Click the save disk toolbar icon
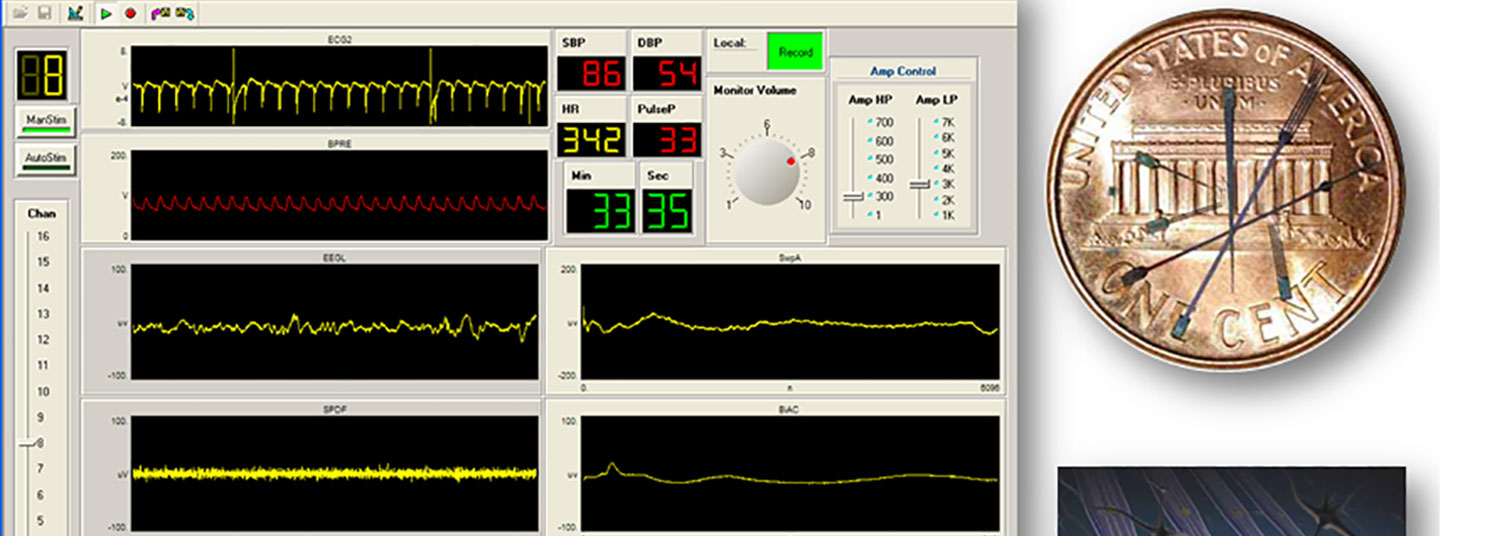The image size is (1500, 536). click(44, 13)
